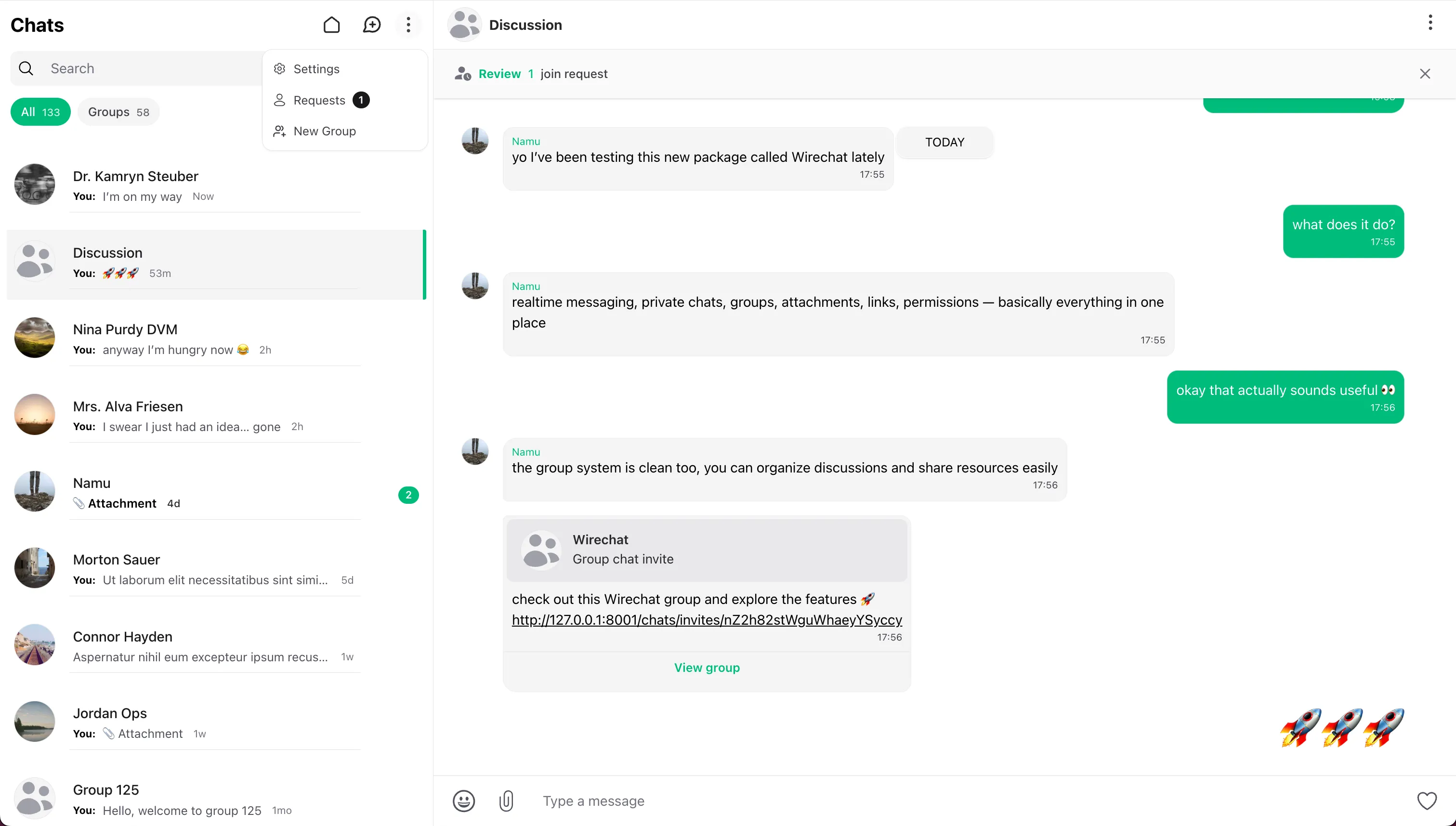The image size is (1456, 826).
Task: Click Dr. Kamryn Steuber's avatar
Action: click(35, 184)
